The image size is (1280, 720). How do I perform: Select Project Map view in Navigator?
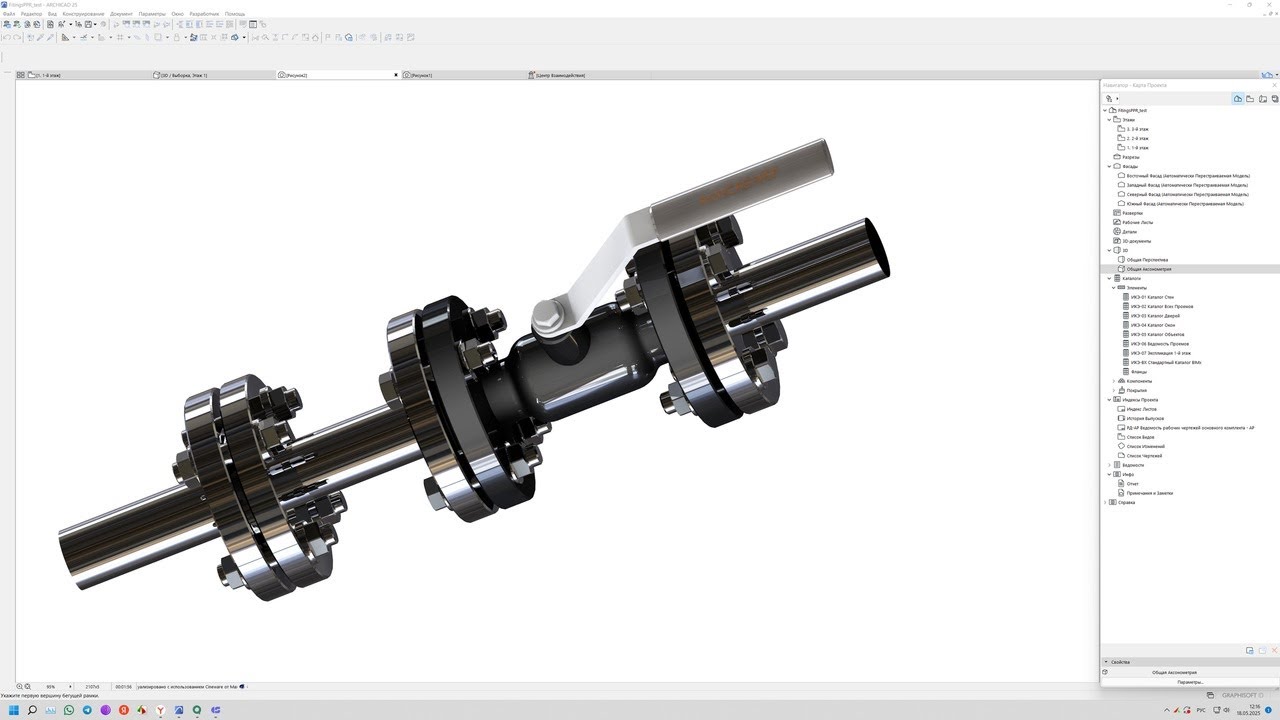pyautogui.click(x=1238, y=99)
